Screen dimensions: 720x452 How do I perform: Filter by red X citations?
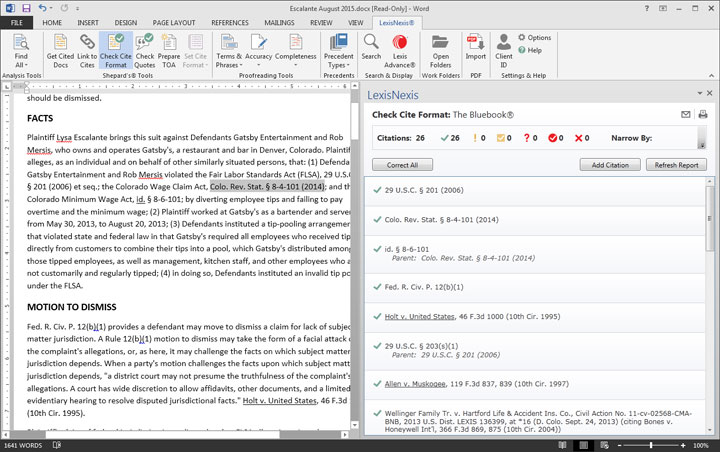tap(582, 138)
